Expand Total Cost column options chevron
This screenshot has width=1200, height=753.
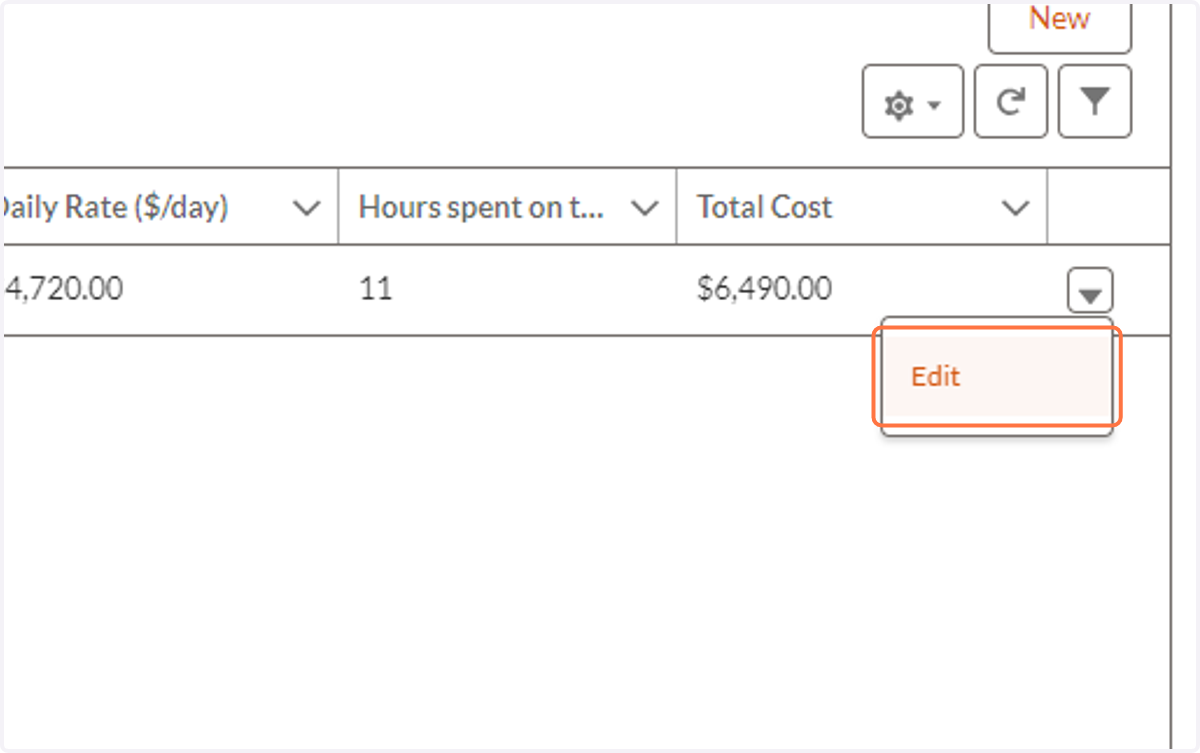1015,208
